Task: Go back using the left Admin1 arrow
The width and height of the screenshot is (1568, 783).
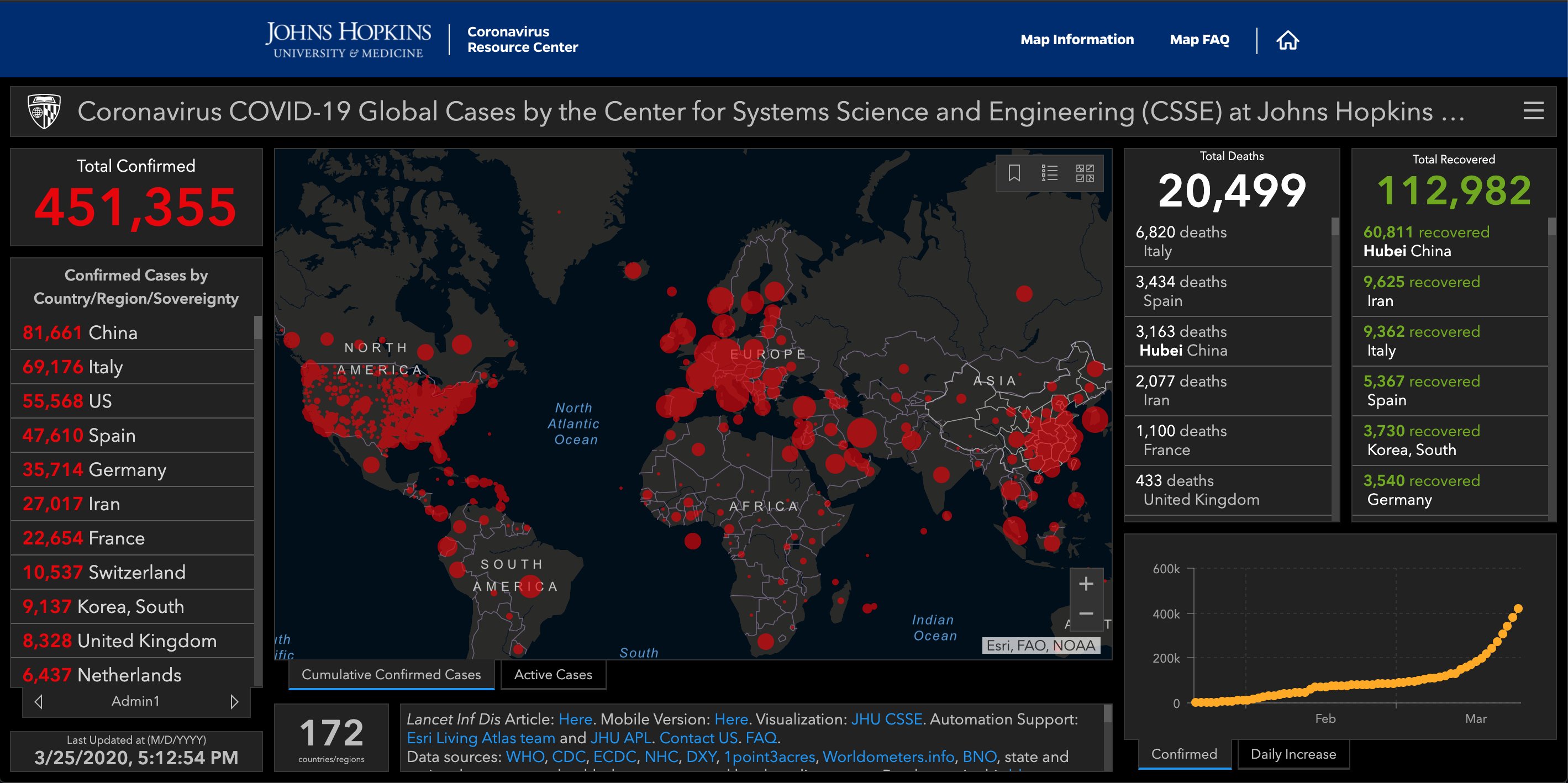Action: [x=38, y=701]
